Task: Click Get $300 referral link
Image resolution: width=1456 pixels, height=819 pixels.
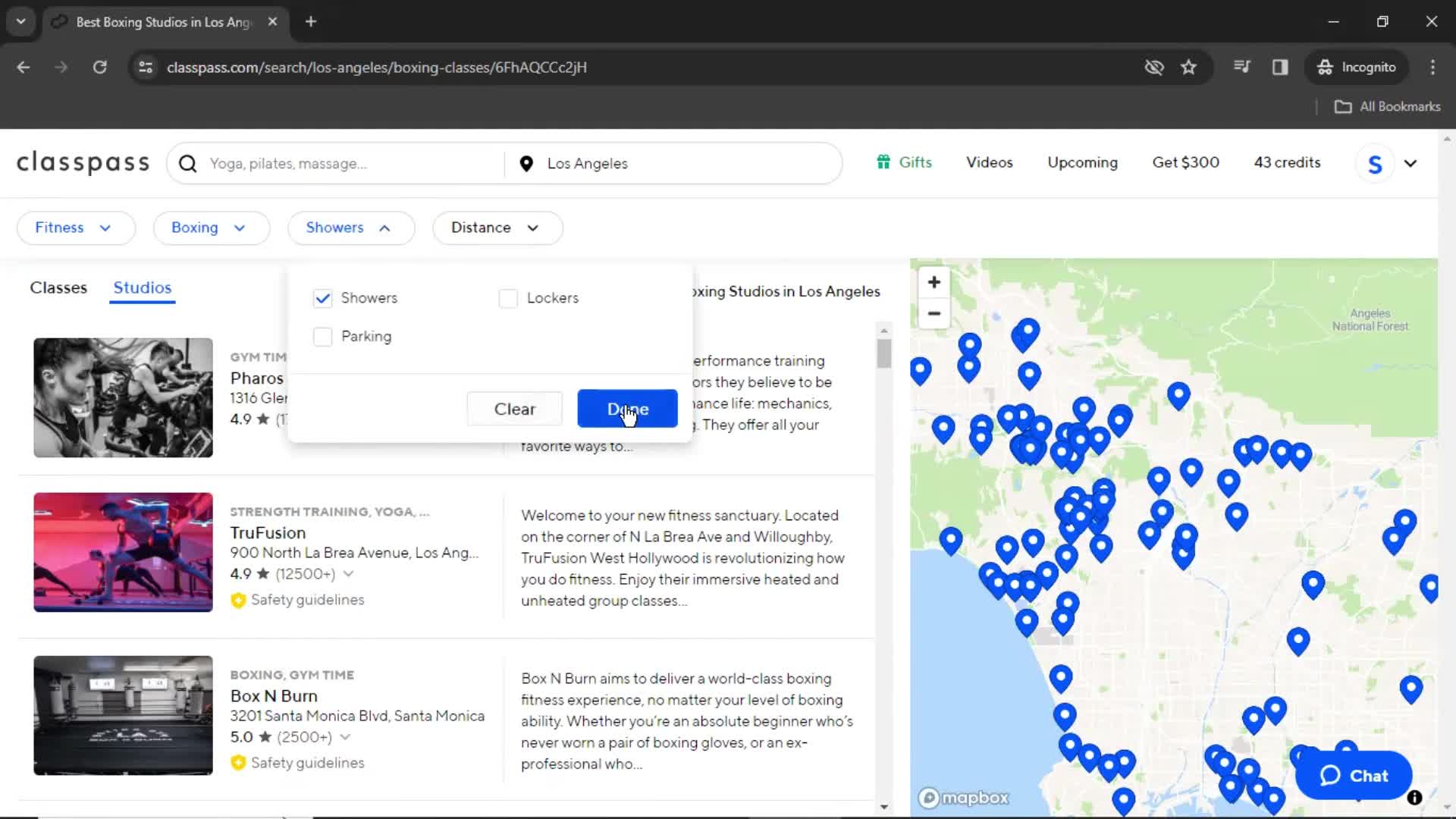Action: (x=1185, y=162)
